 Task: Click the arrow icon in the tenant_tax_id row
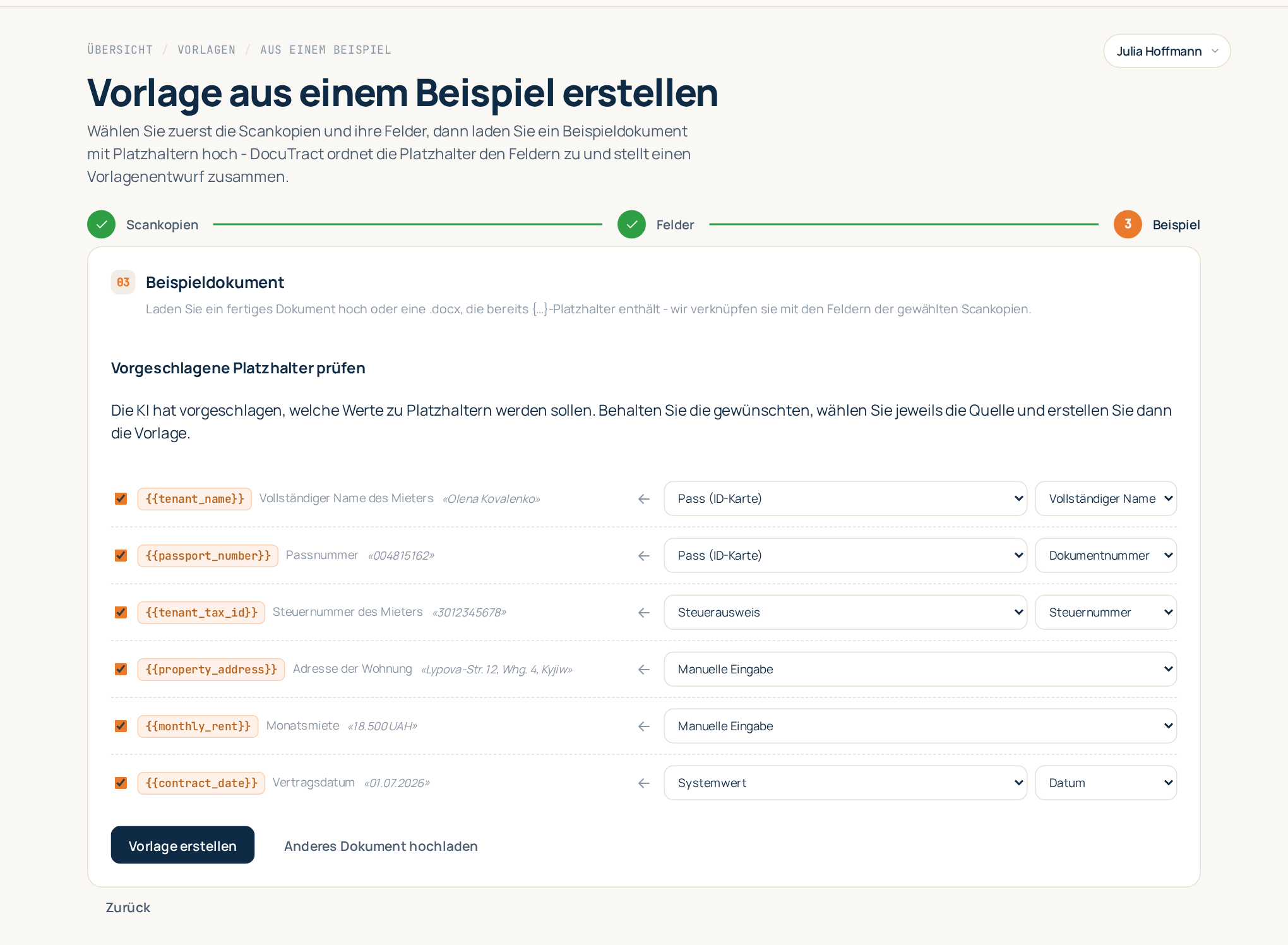pos(644,613)
